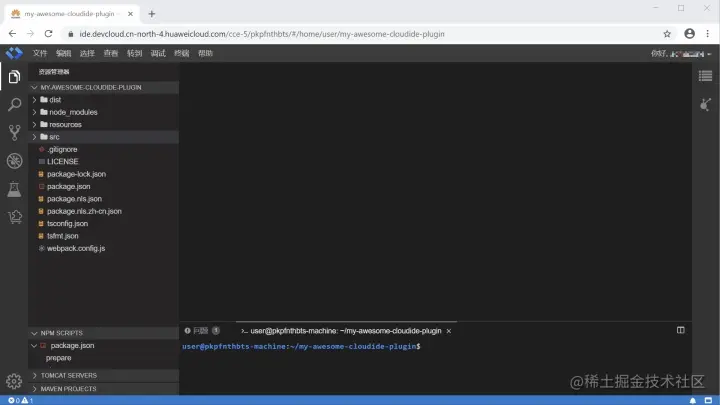Open the .gitignore file

point(62,149)
